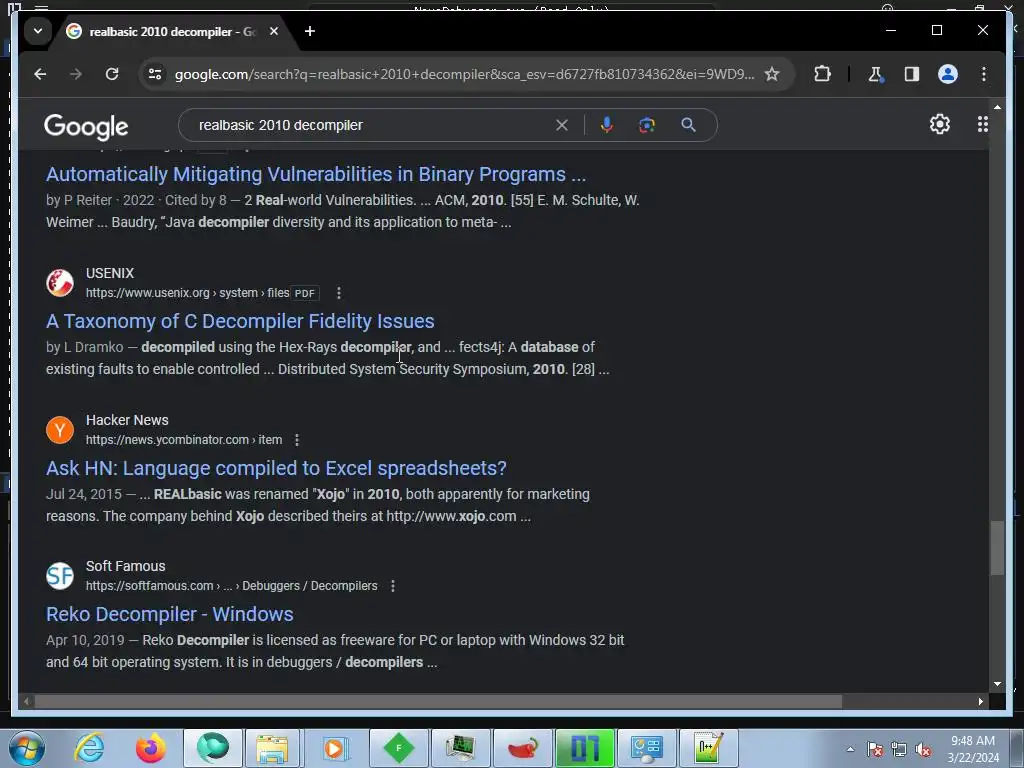The height and width of the screenshot is (768, 1024).
Task: Click the address bar URL
Action: 464,74
